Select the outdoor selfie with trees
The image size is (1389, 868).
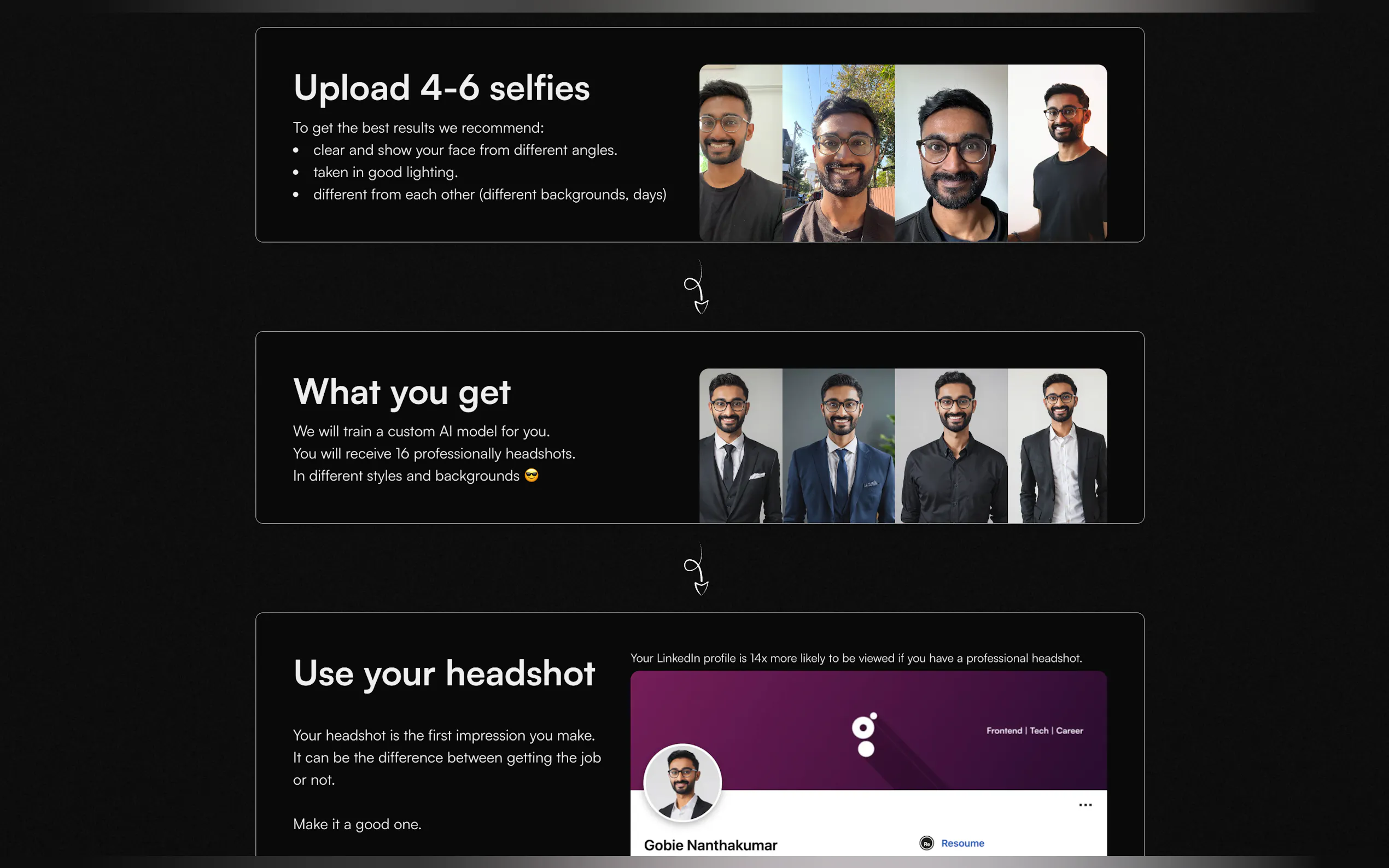838,153
